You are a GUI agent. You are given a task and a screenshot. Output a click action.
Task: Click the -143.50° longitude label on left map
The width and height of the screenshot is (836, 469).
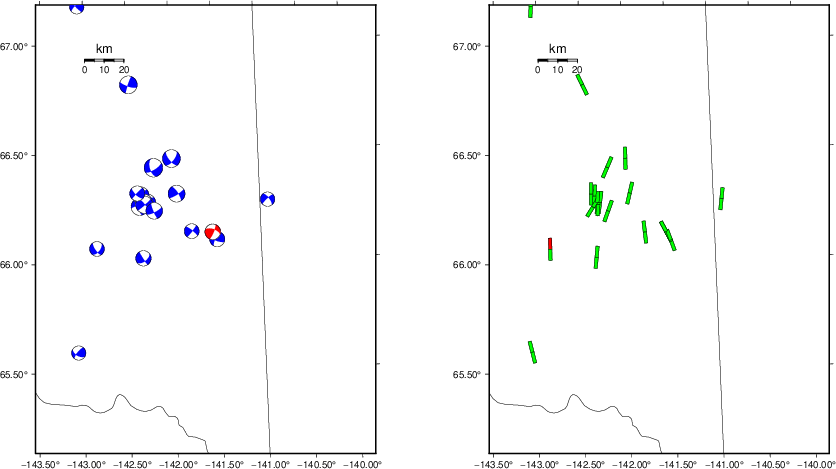[x=40, y=464]
